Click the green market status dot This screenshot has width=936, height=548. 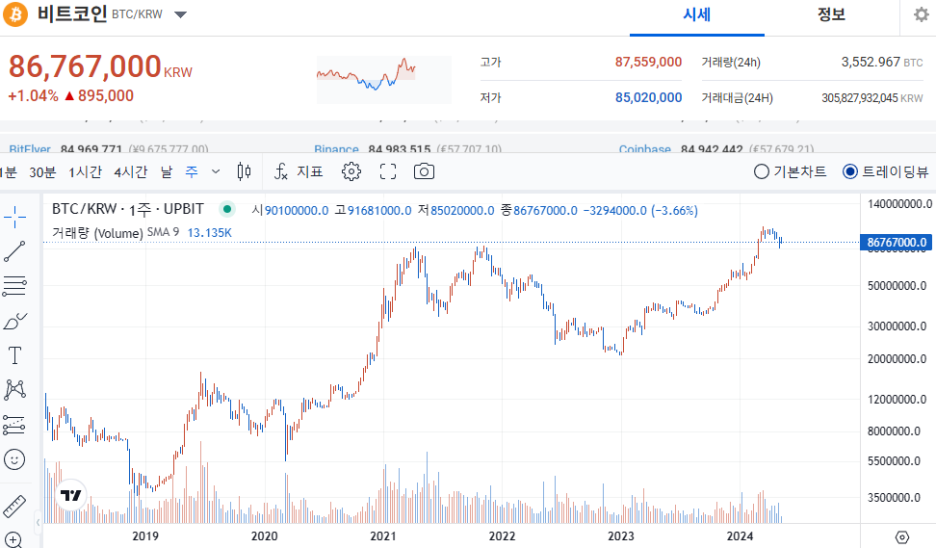[227, 210]
